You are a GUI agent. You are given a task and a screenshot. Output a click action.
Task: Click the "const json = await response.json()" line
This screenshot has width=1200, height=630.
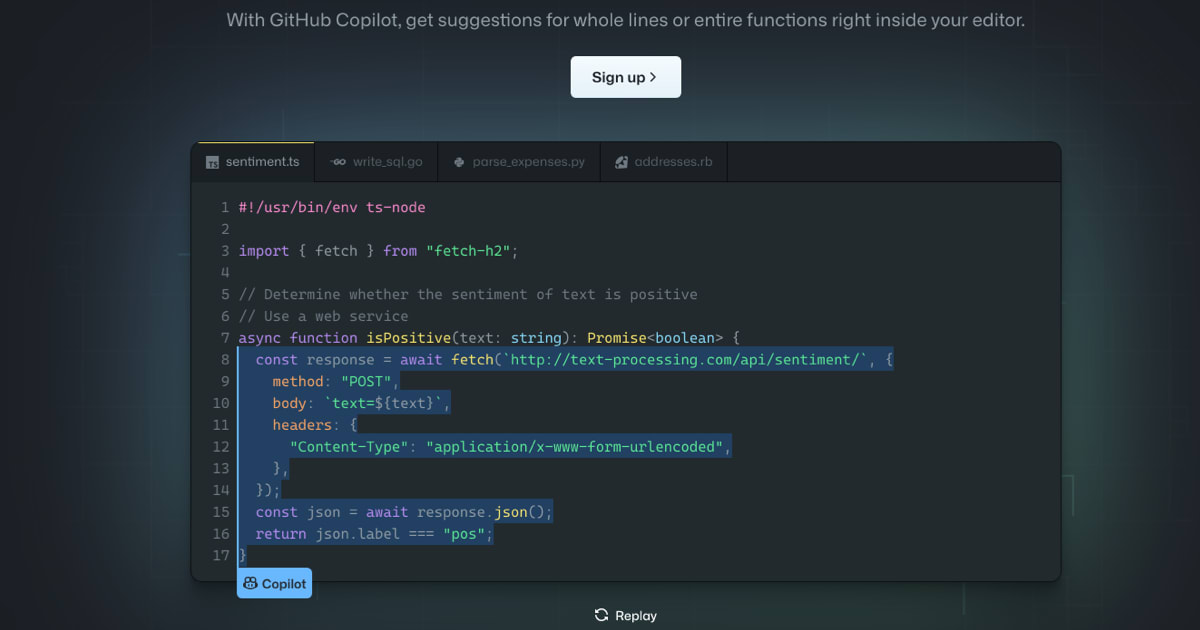pos(404,512)
